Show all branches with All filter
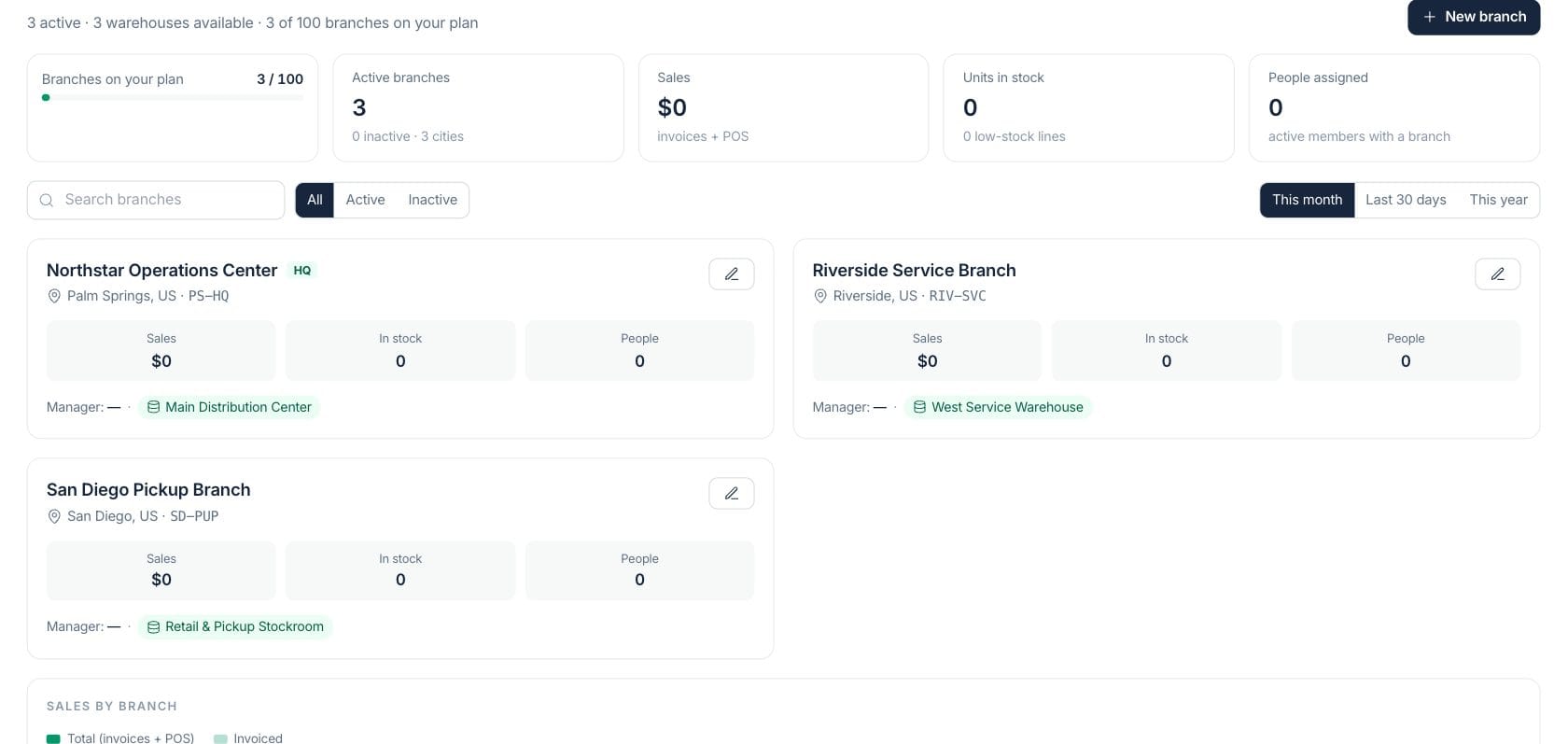The height and width of the screenshot is (744, 1568). (315, 200)
